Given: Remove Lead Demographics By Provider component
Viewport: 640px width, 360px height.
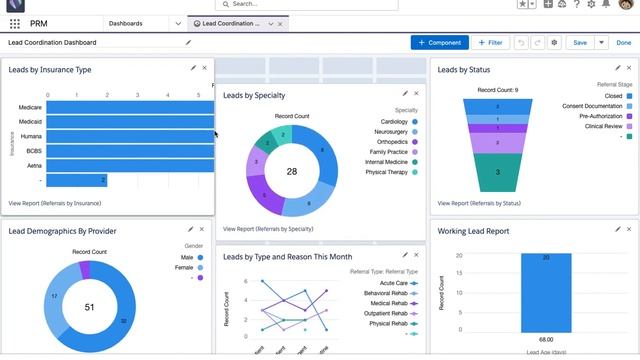Looking at the screenshot, I should coord(202,229).
